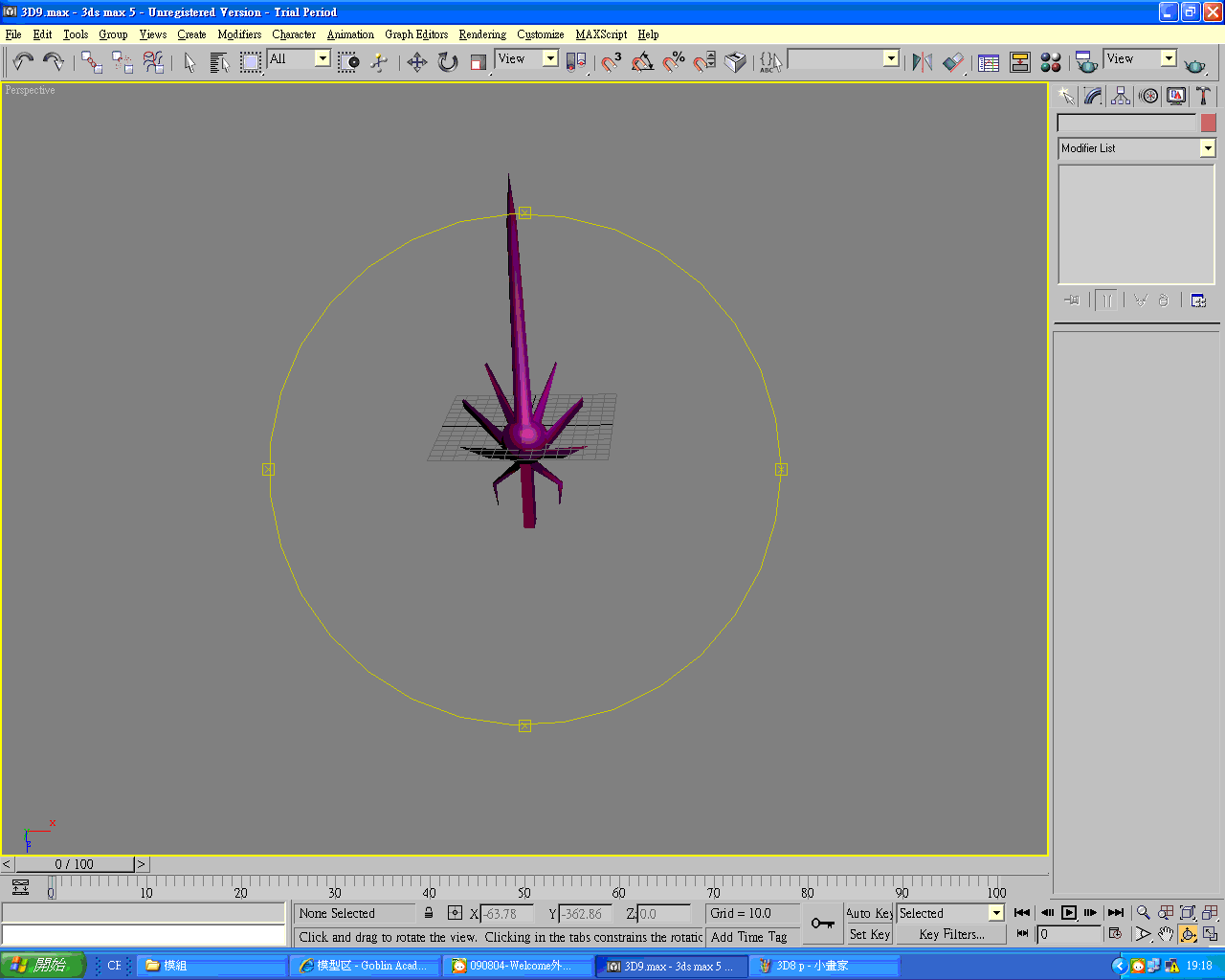Screen dimensions: 1225x980
Task: Toggle the Percent Snap button
Action: tap(674, 62)
